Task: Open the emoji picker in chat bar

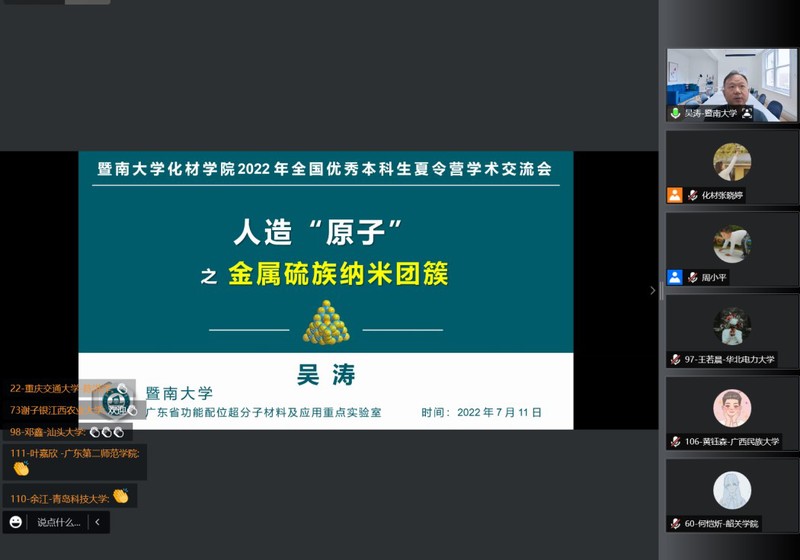Action: (x=16, y=522)
